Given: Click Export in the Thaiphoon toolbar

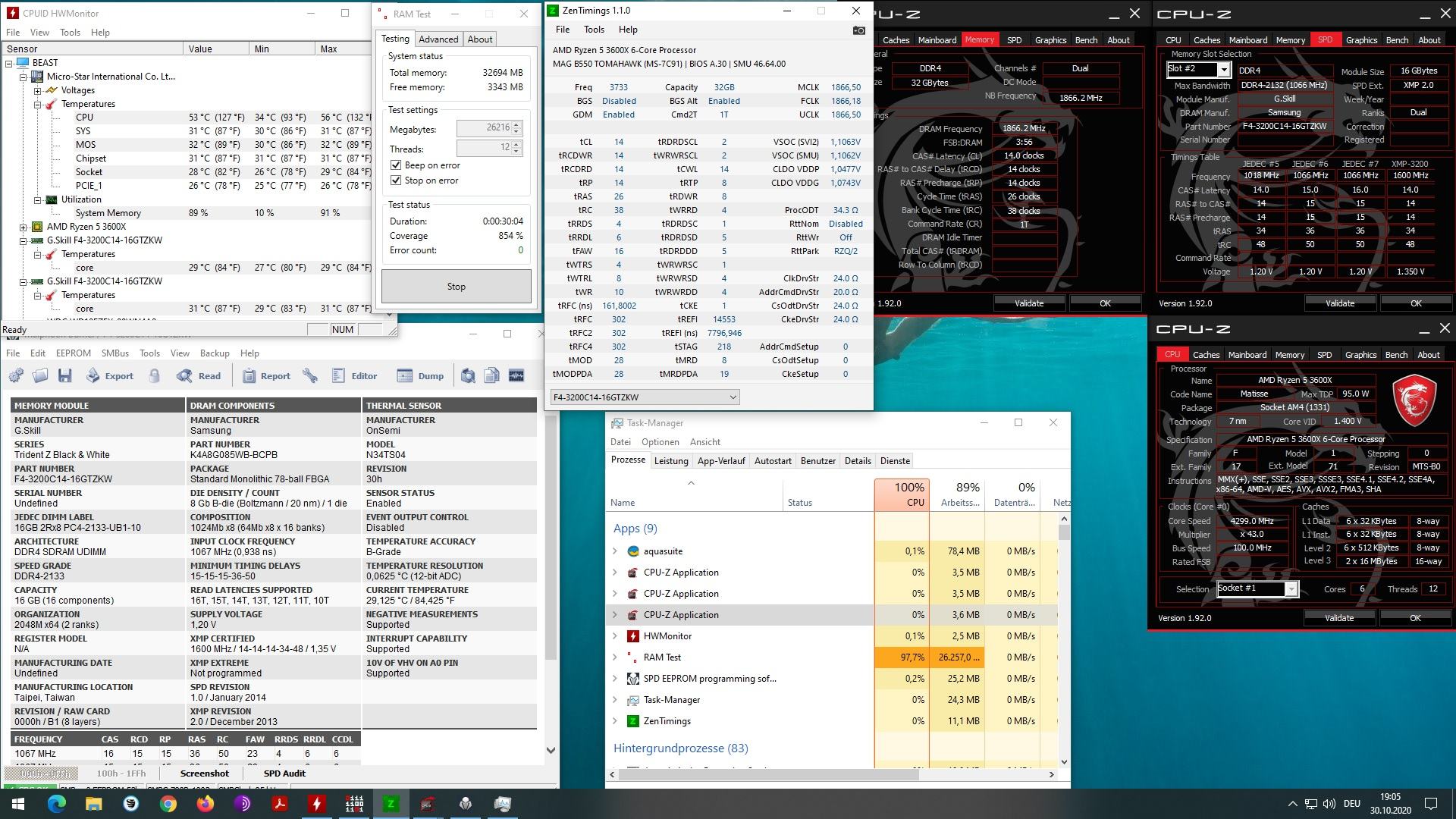Looking at the screenshot, I should (109, 375).
